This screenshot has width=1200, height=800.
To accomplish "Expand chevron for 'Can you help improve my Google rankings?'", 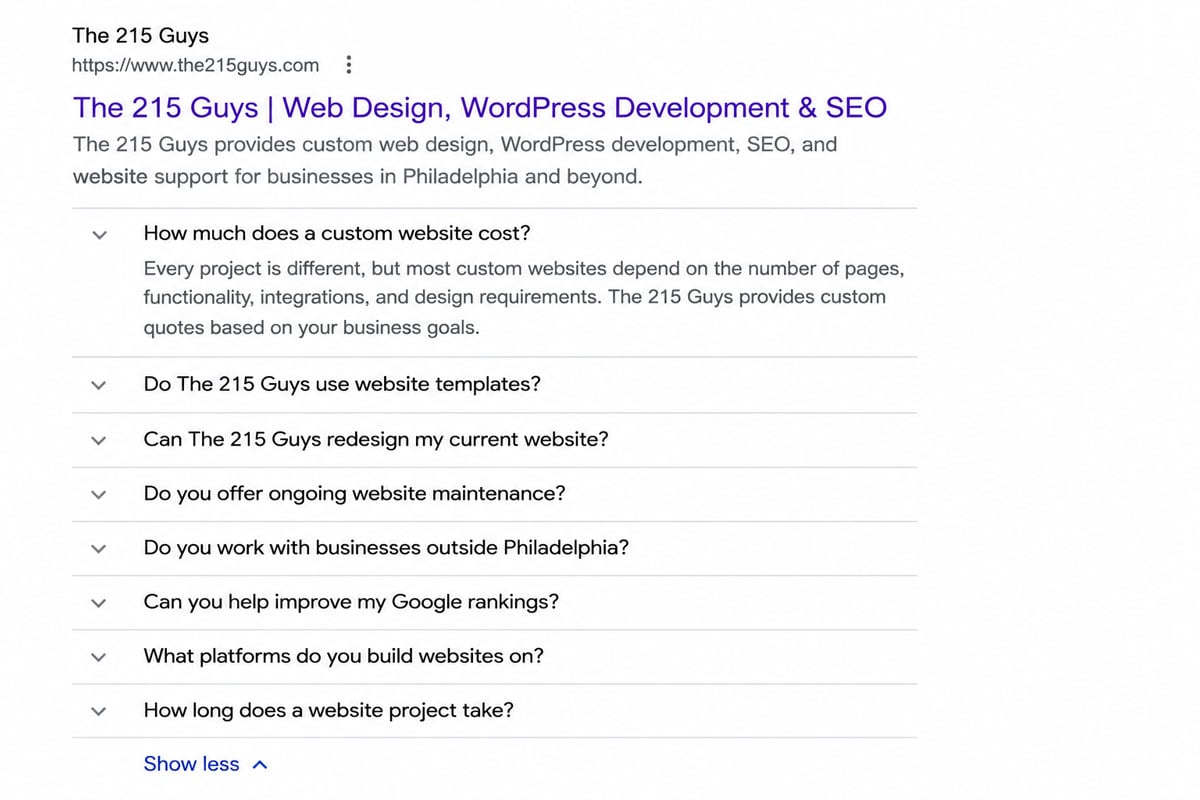I will coord(98,603).
